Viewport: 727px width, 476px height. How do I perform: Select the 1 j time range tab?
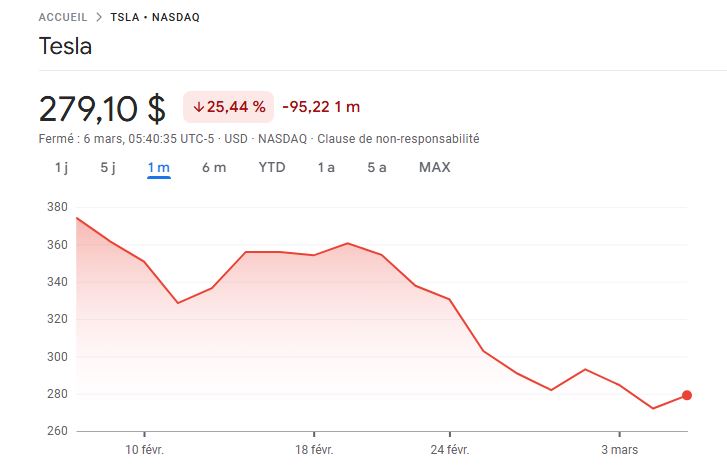coord(61,168)
